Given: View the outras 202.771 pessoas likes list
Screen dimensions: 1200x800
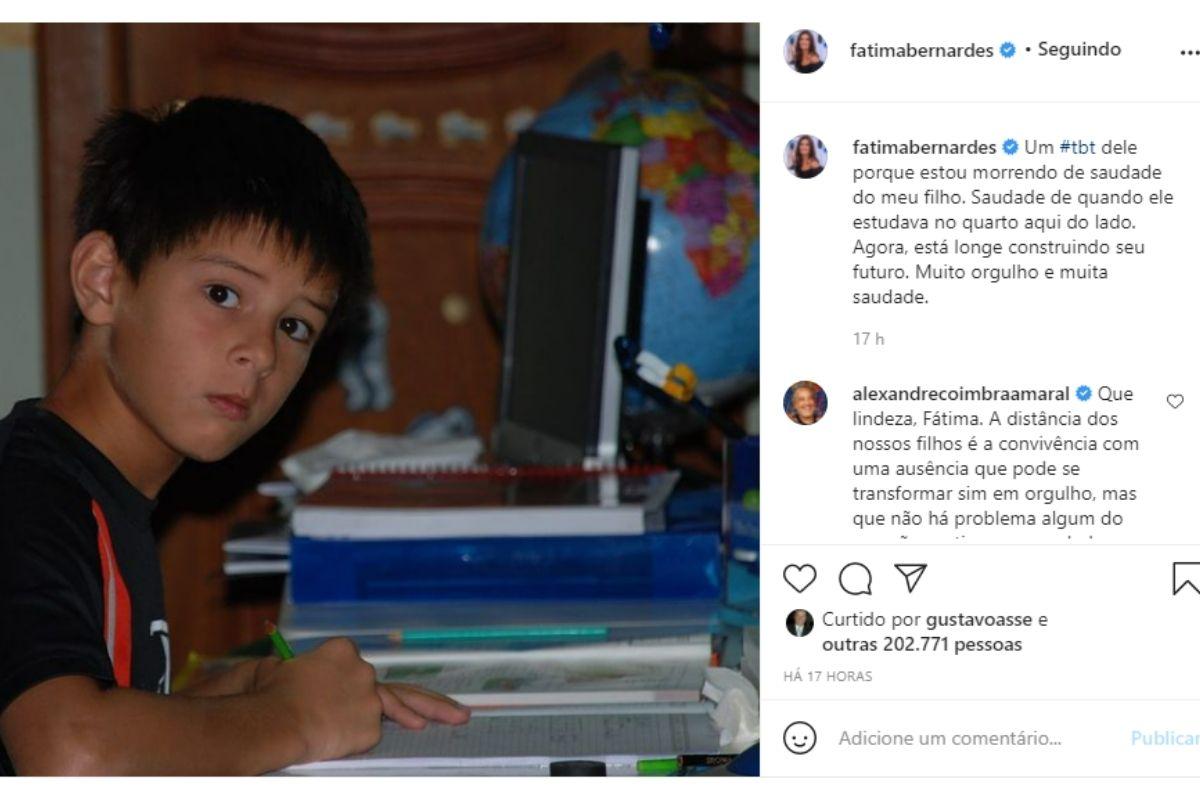Looking at the screenshot, I should (x=922, y=645).
